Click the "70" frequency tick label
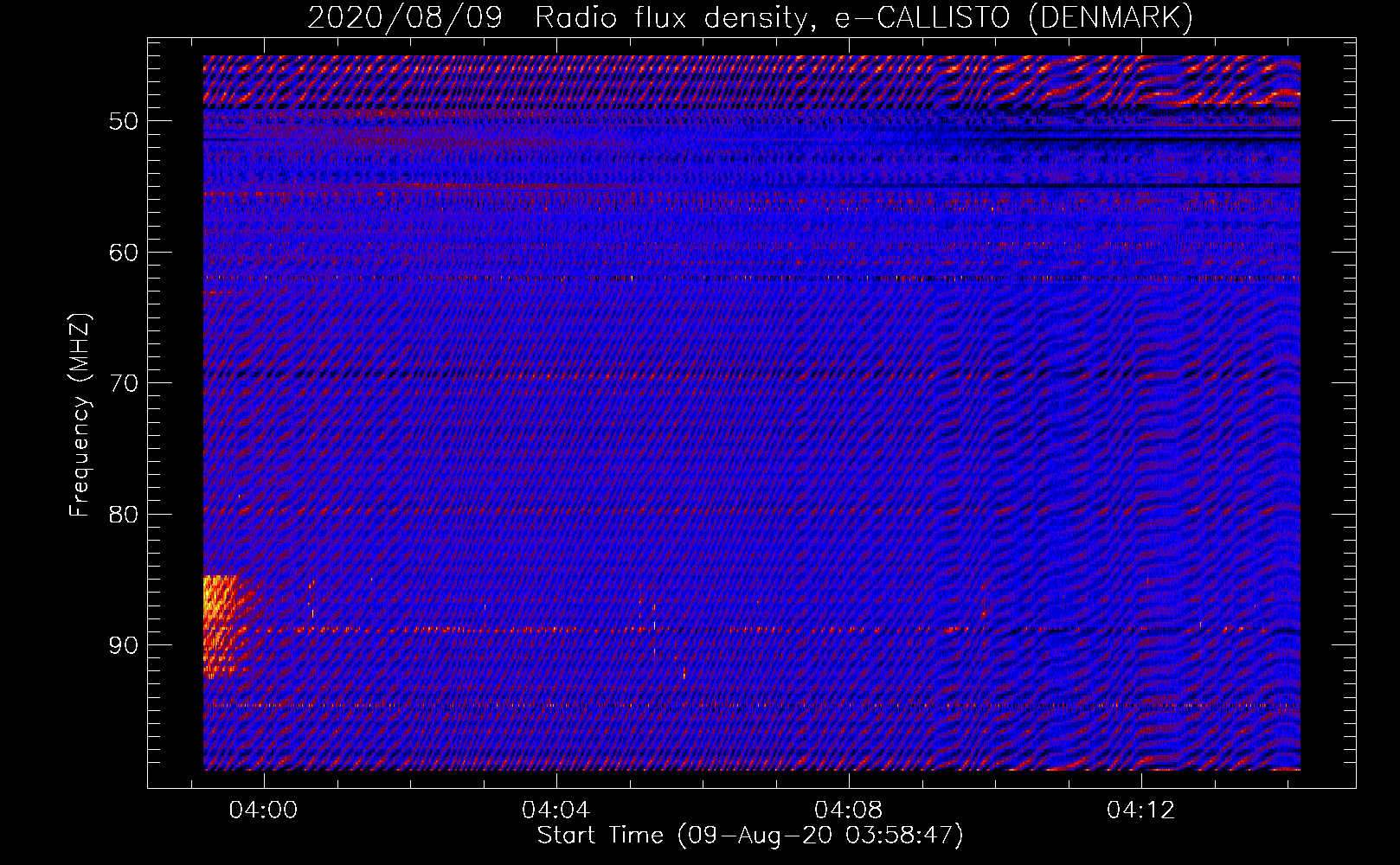1400x865 pixels. (x=123, y=383)
